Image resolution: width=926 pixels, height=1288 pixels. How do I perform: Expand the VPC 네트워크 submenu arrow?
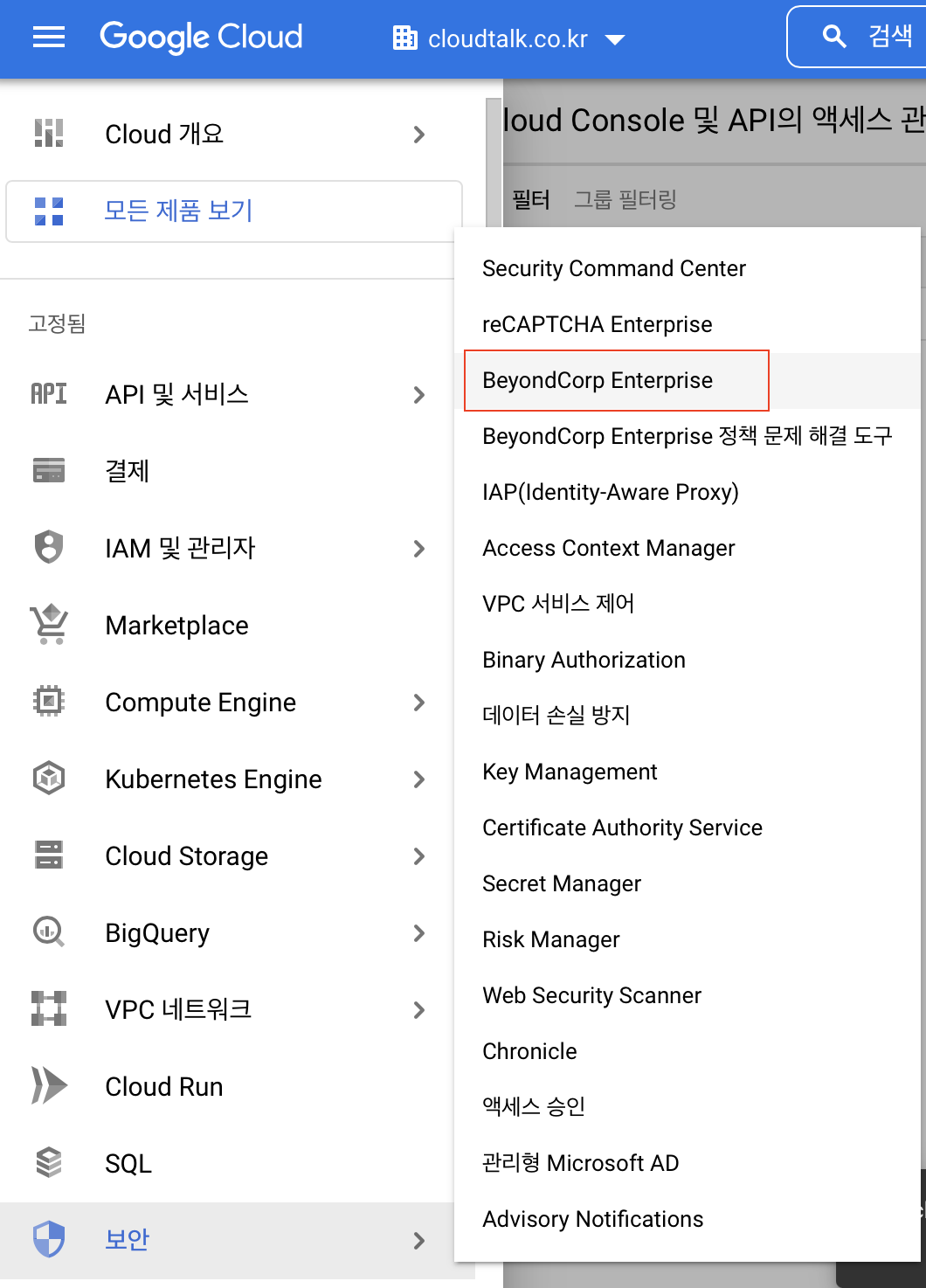(x=419, y=1010)
